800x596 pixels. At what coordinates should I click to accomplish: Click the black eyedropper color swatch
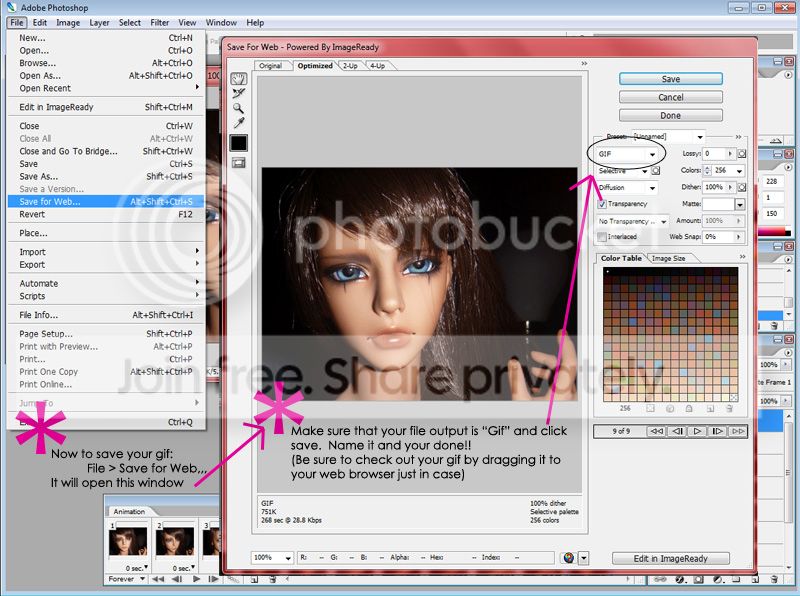238,143
